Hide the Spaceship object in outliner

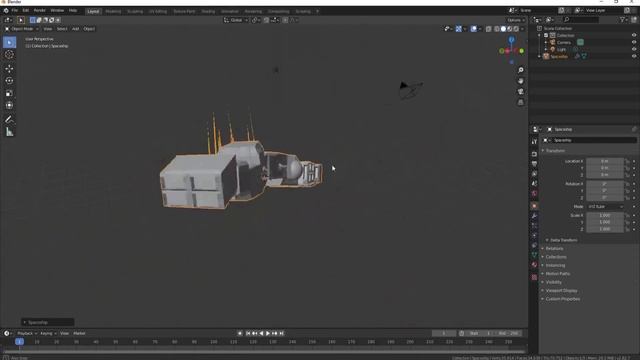[x=634, y=56]
